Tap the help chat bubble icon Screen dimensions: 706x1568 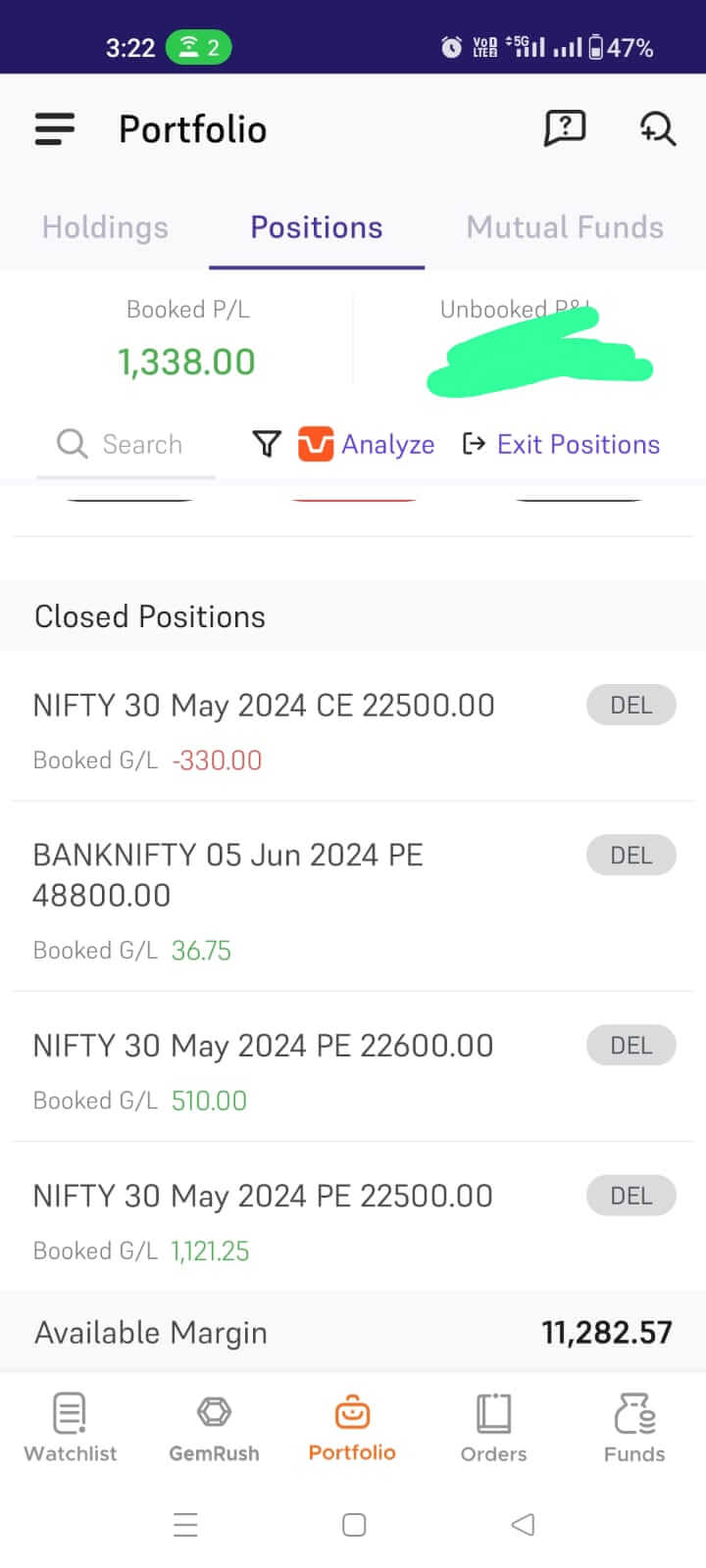[565, 128]
